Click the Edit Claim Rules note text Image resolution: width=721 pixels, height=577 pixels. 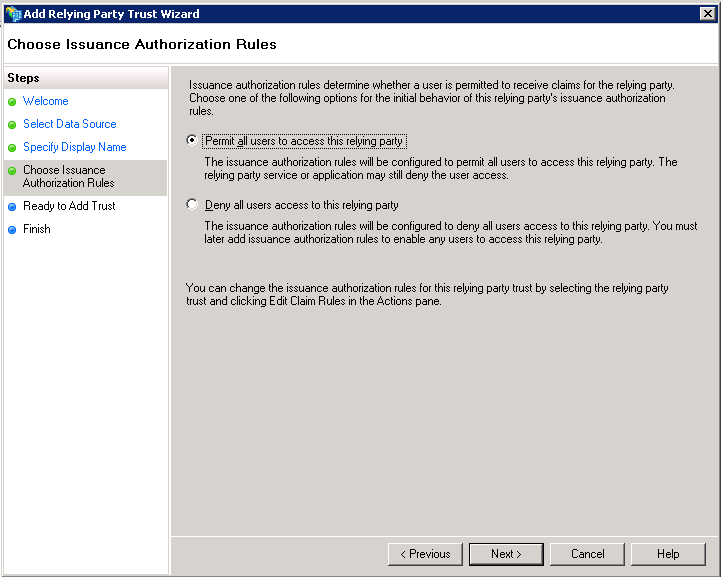[427, 294]
